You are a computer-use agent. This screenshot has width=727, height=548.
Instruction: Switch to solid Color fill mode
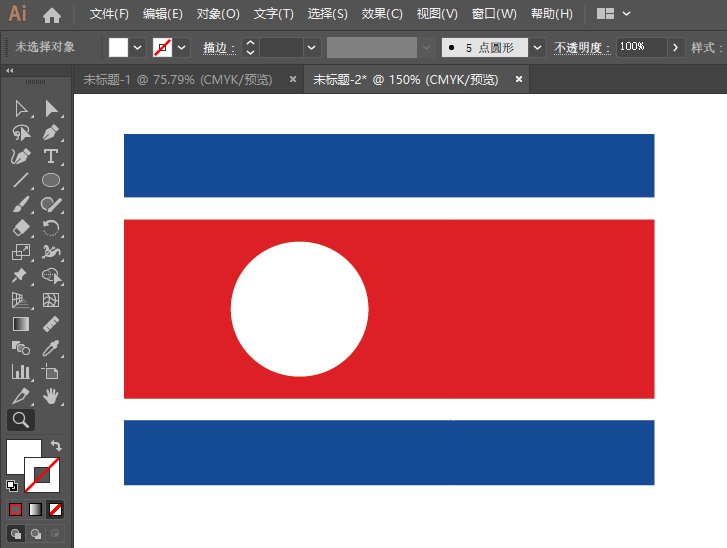point(15,510)
